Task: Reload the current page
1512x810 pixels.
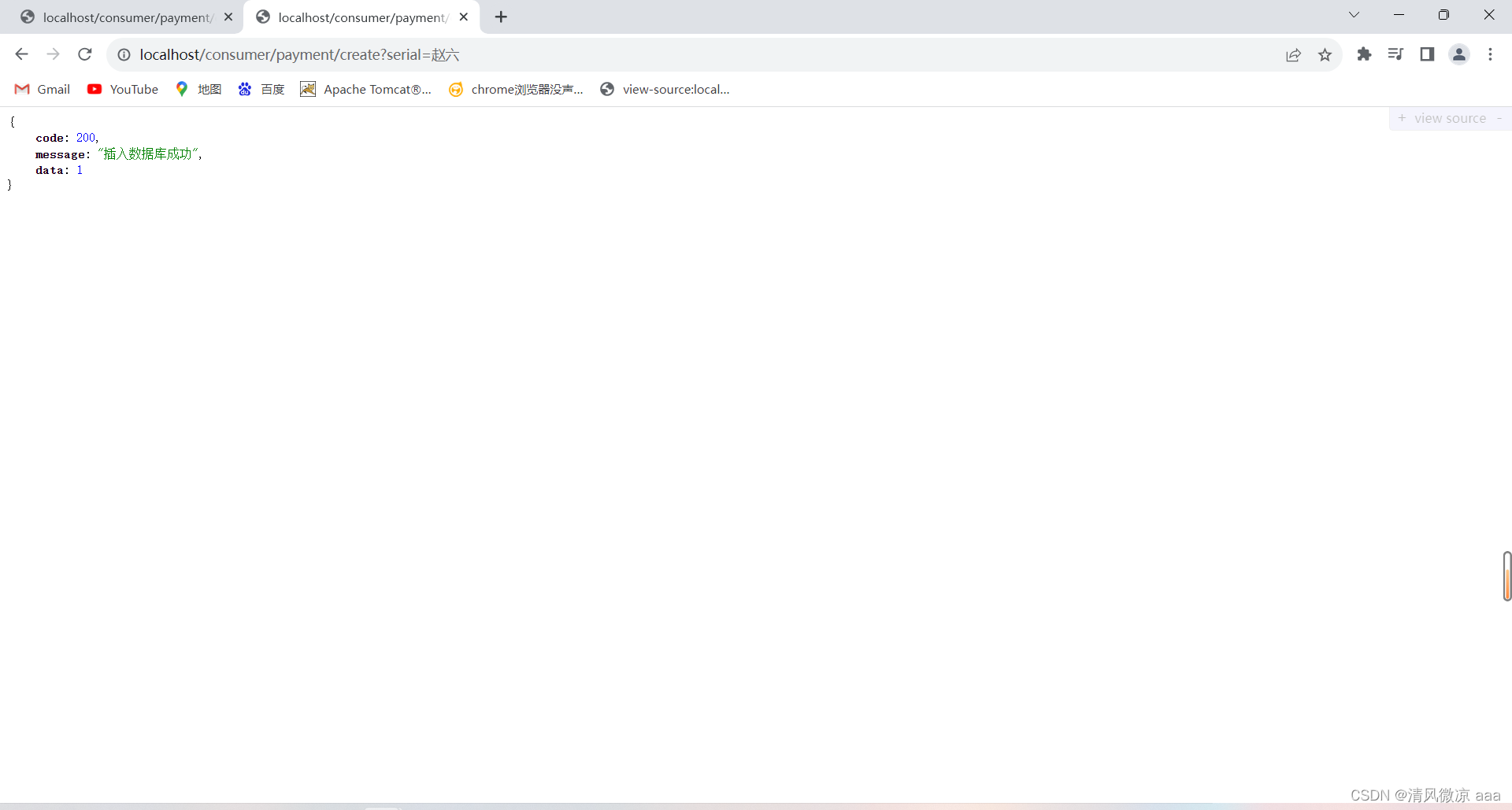Action: click(x=85, y=54)
